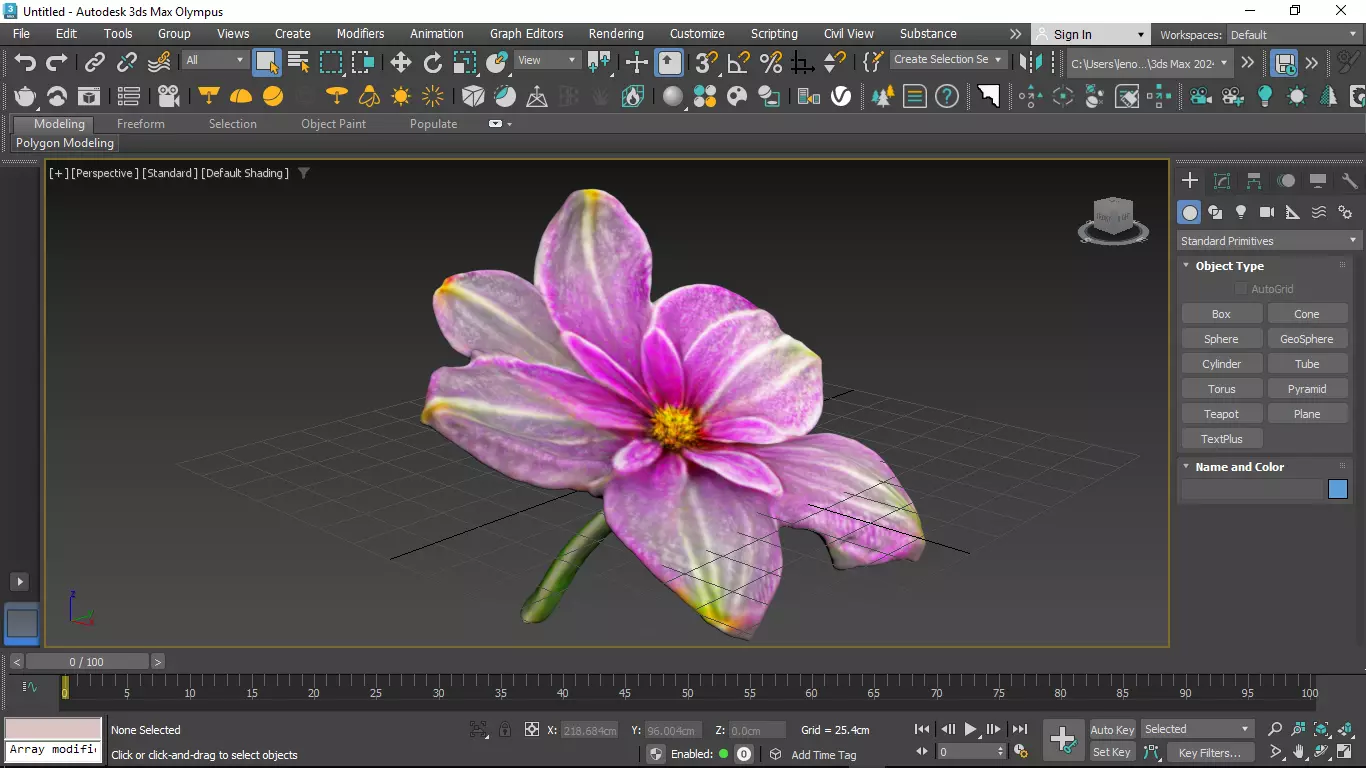Click the GeoSphere button
Image resolution: width=1366 pixels, height=768 pixels.
click(1307, 339)
